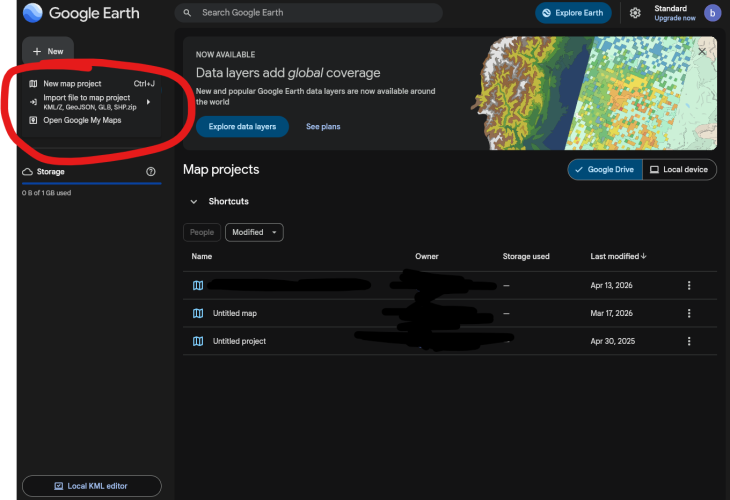Click the Storage used column header
The image size is (730, 500).
pos(526,257)
